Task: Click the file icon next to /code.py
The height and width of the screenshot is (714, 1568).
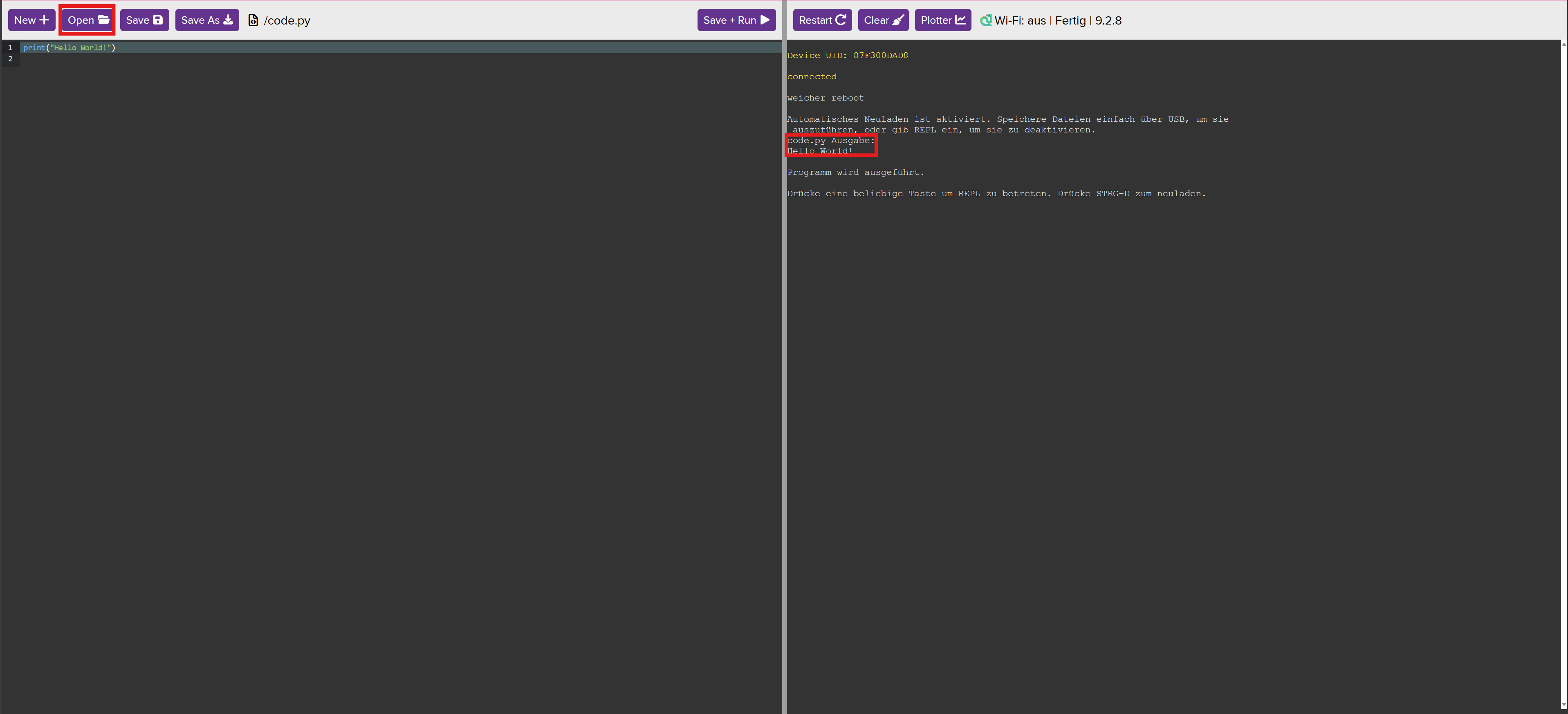Action: click(253, 20)
